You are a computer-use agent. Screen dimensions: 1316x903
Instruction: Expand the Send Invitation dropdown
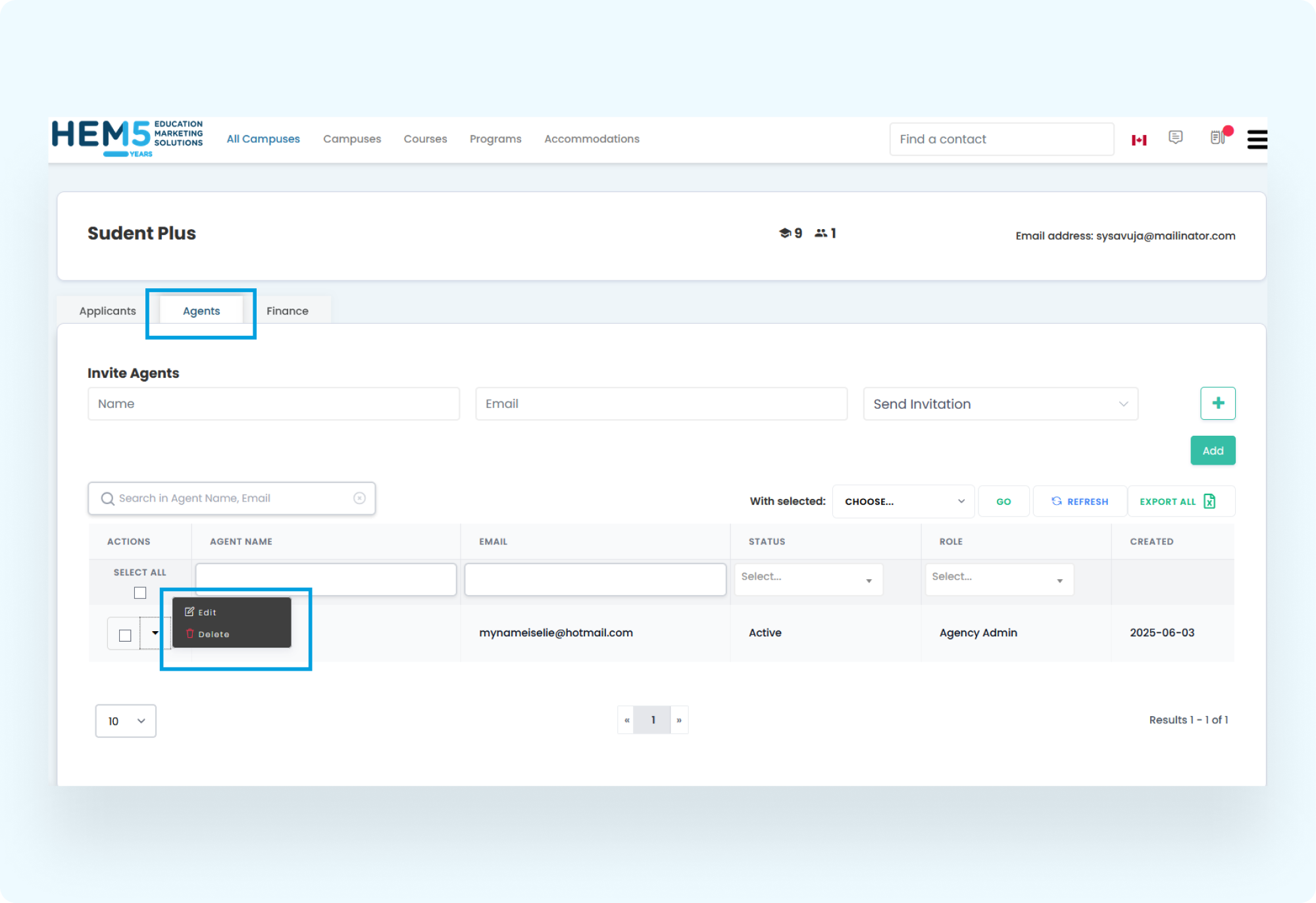1000,403
